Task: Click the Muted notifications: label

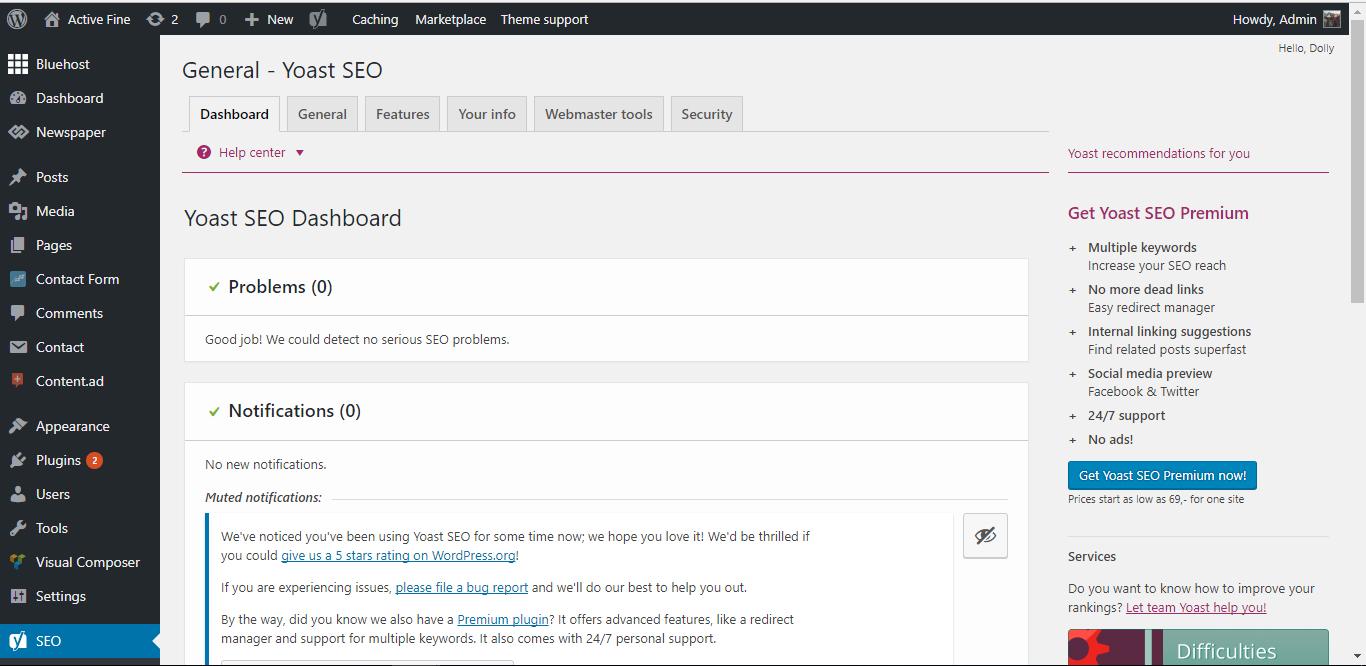Action: (263, 497)
